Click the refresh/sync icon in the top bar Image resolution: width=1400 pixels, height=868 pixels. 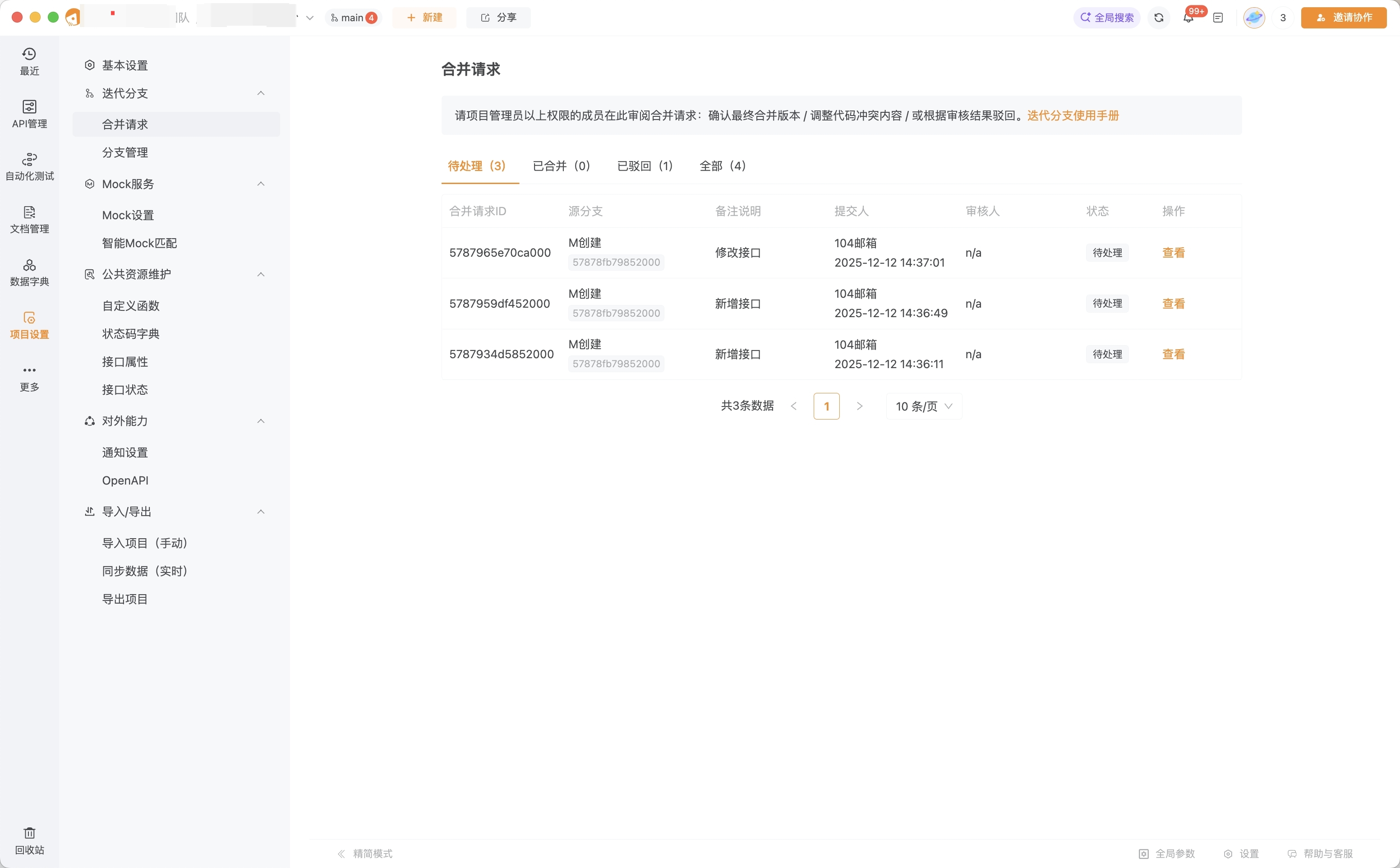pyautogui.click(x=1158, y=18)
